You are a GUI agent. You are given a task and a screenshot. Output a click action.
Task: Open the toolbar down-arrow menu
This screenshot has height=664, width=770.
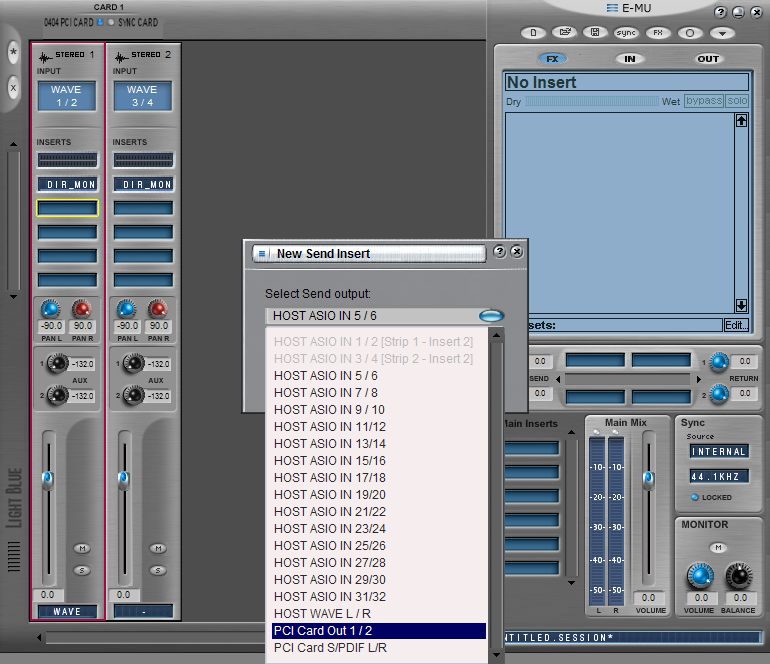coord(722,33)
